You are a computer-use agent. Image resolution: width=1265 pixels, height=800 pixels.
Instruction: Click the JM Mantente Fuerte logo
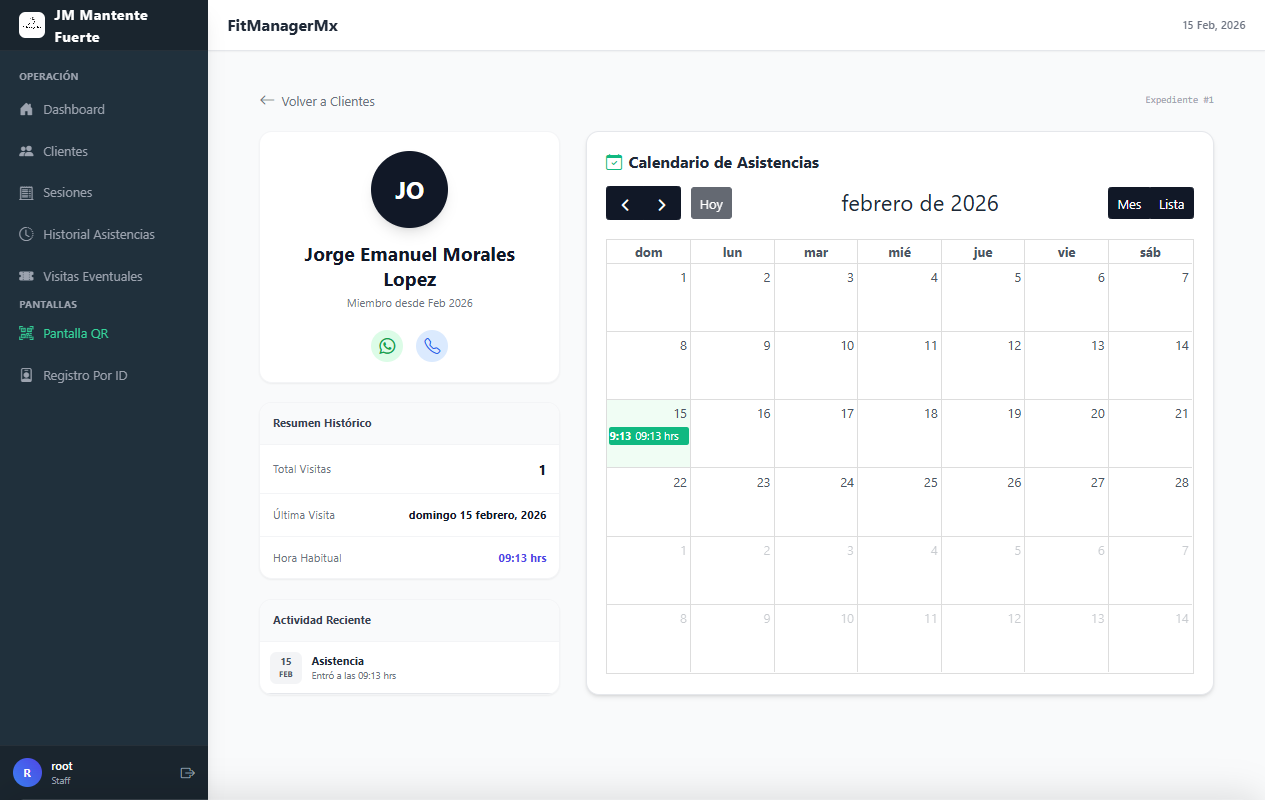click(32, 25)
